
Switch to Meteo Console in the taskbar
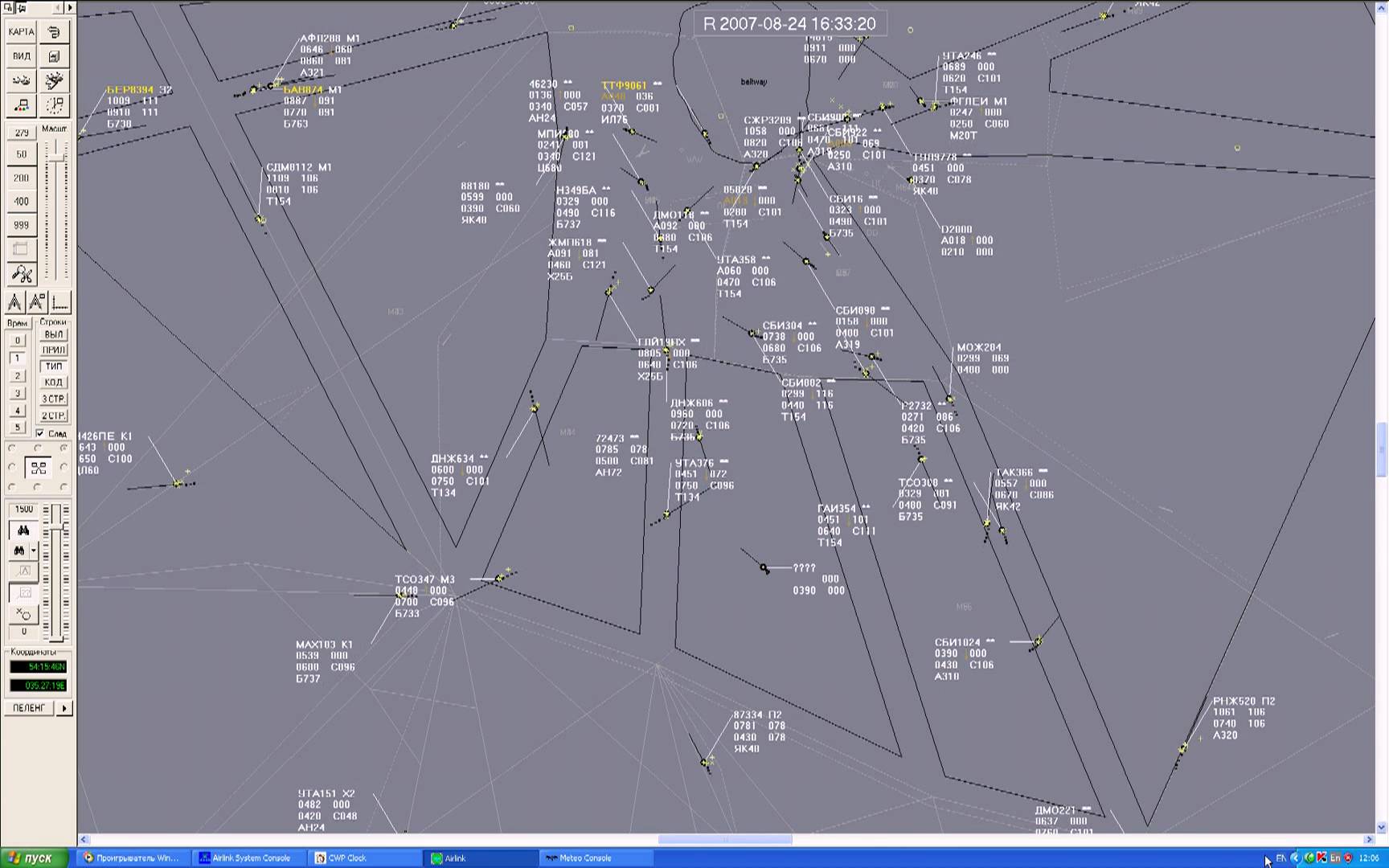596,858
